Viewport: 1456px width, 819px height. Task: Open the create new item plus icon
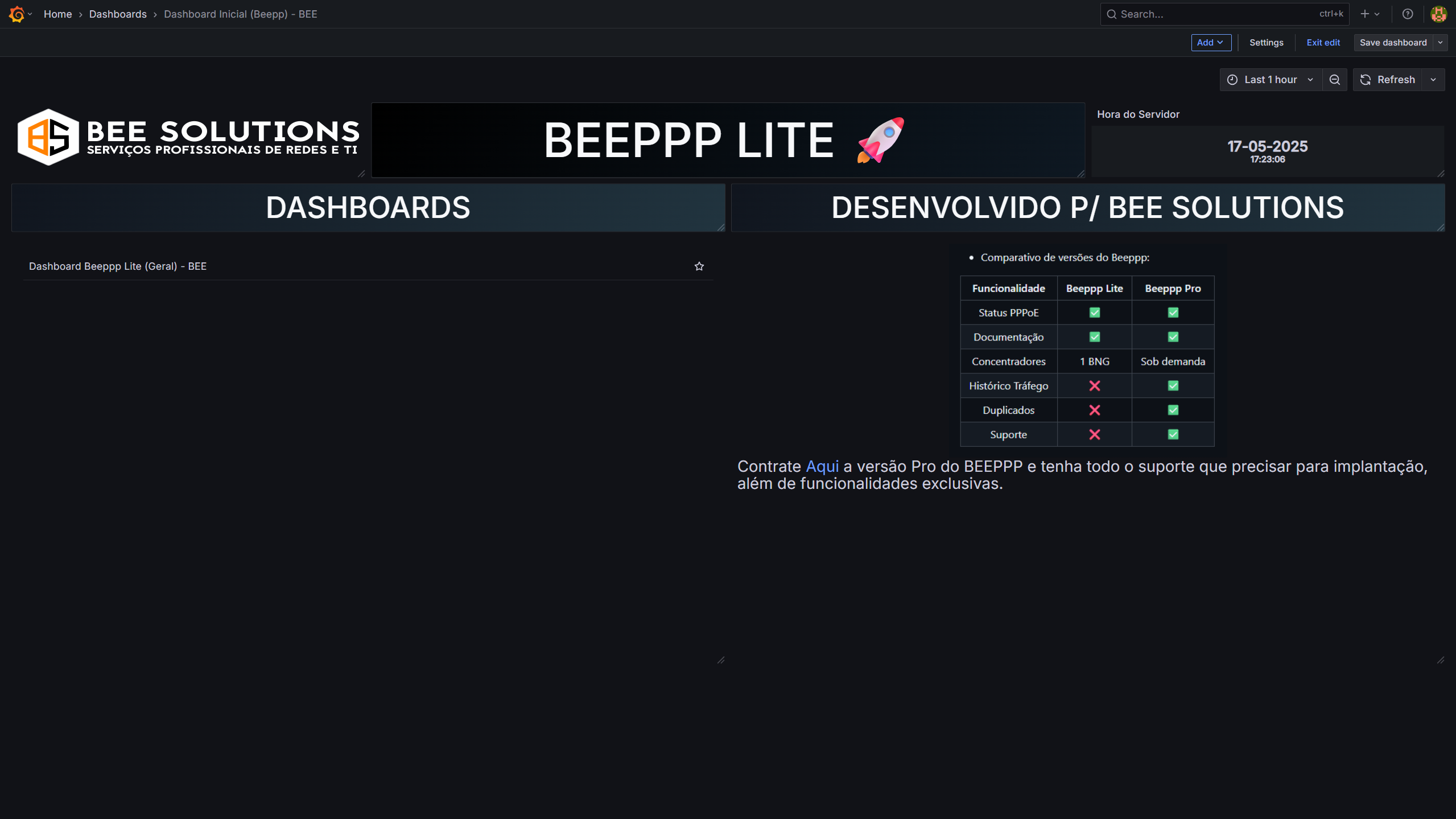click(1364, 14)
